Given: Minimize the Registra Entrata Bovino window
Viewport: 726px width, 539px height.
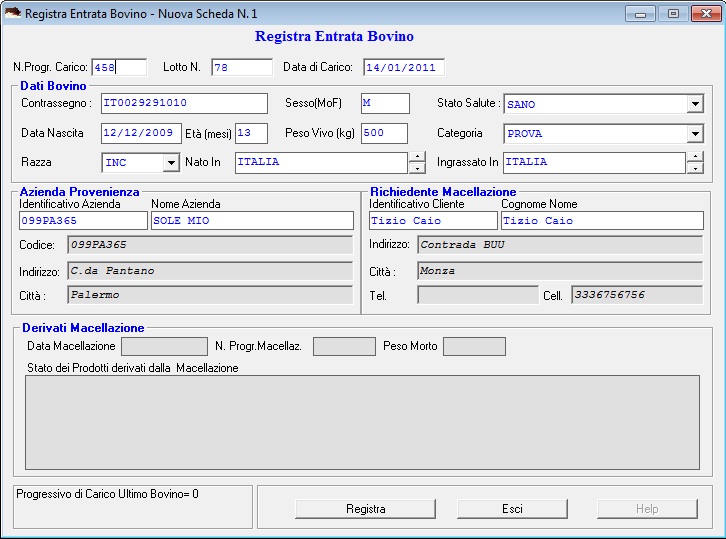Looking at the screenshot, I should pos(640,14).
